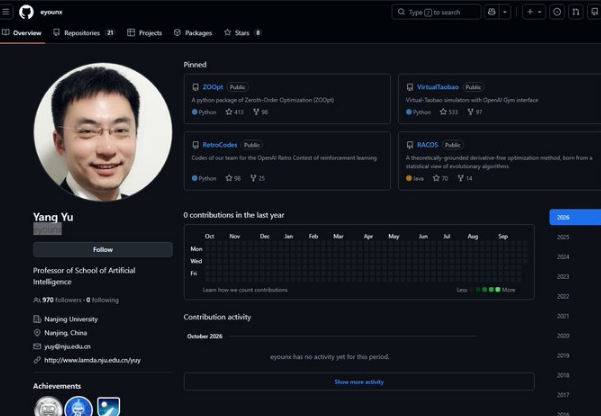The height and width of the screenshot is (416, 601).
Task: Open the issues icon in header
Action: pos(557,12)
